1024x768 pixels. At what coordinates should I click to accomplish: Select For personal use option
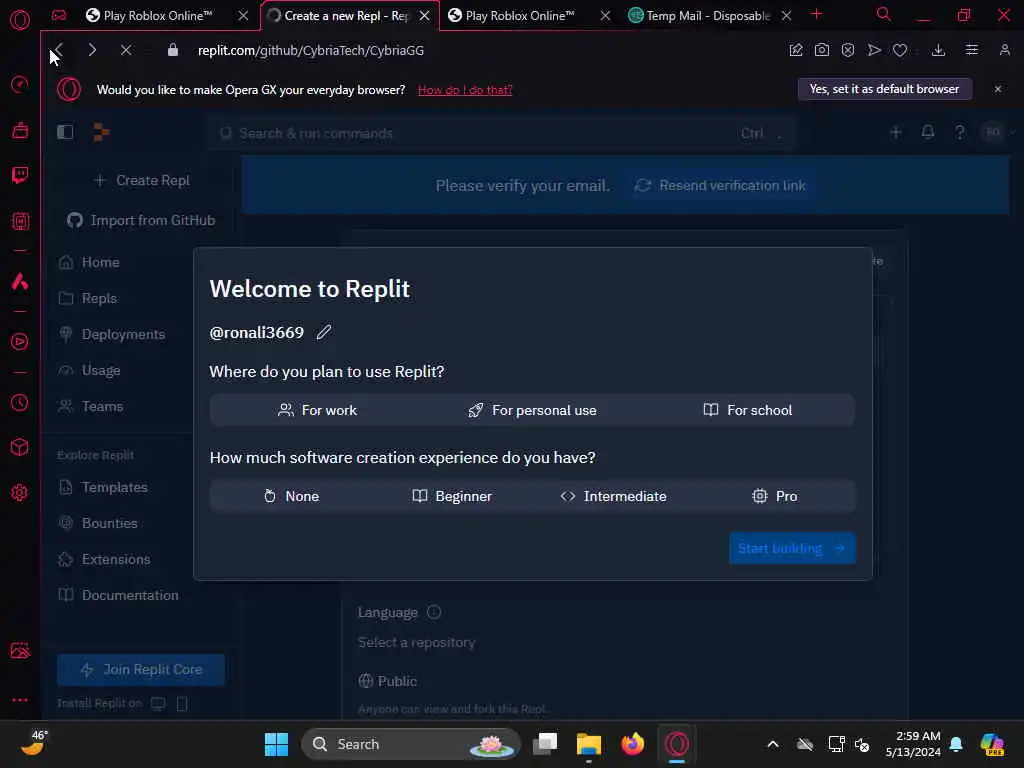coord(532,410)
